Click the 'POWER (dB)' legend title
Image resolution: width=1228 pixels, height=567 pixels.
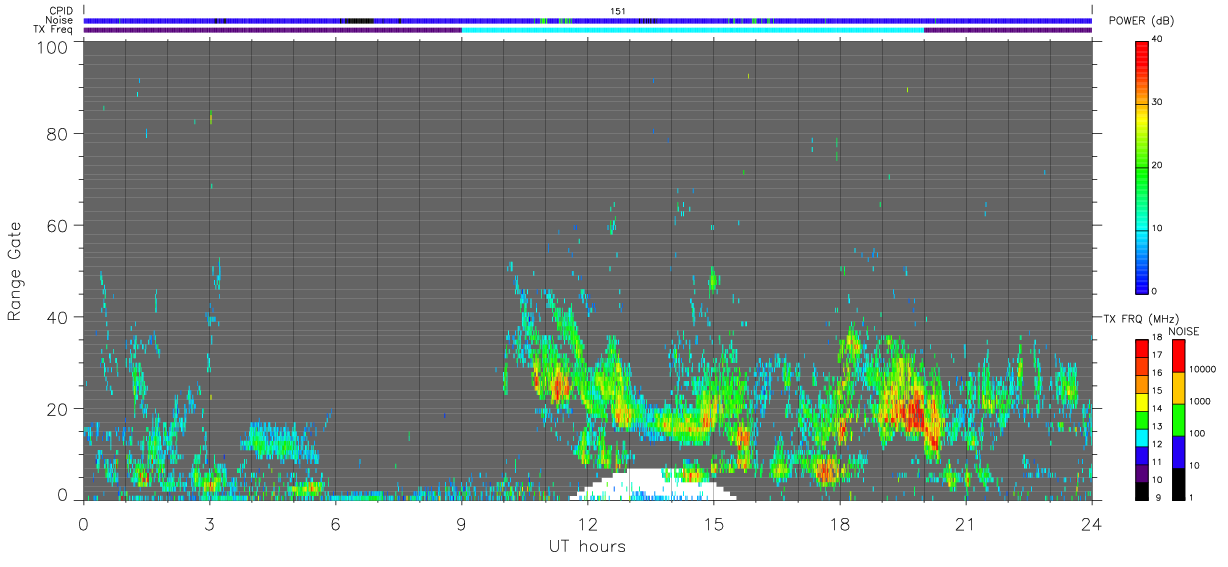pyautogui.click(x=1142, y=21)
